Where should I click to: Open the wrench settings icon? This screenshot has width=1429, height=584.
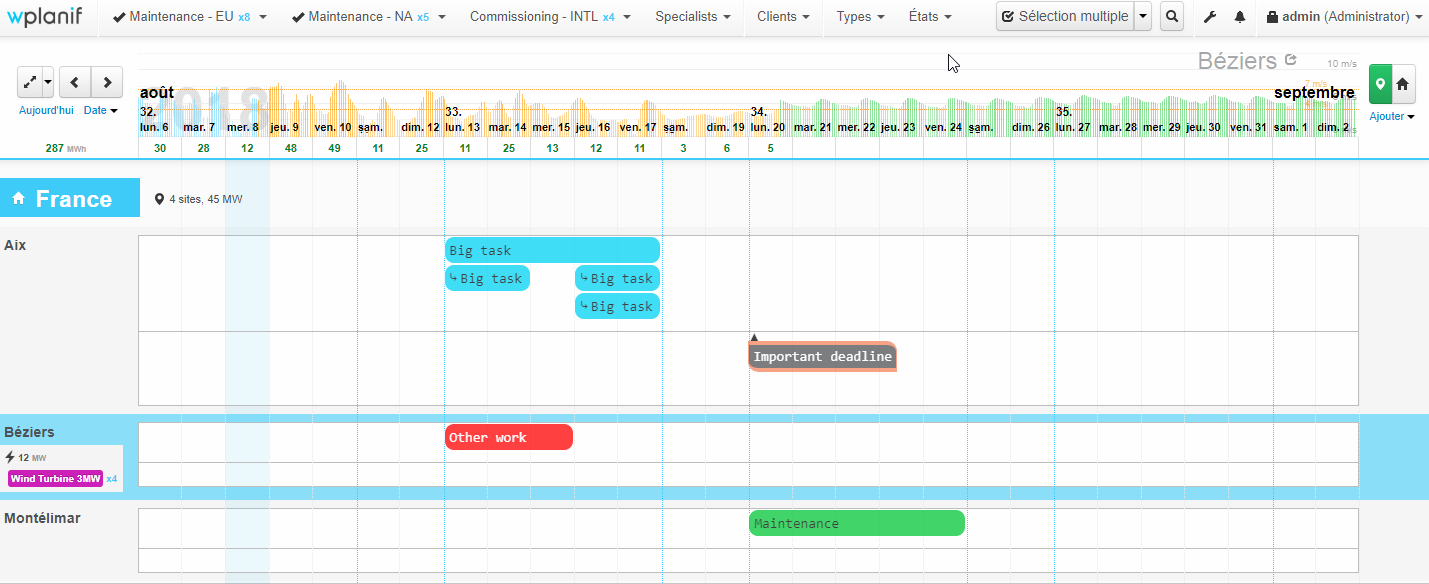[1210, 17]
